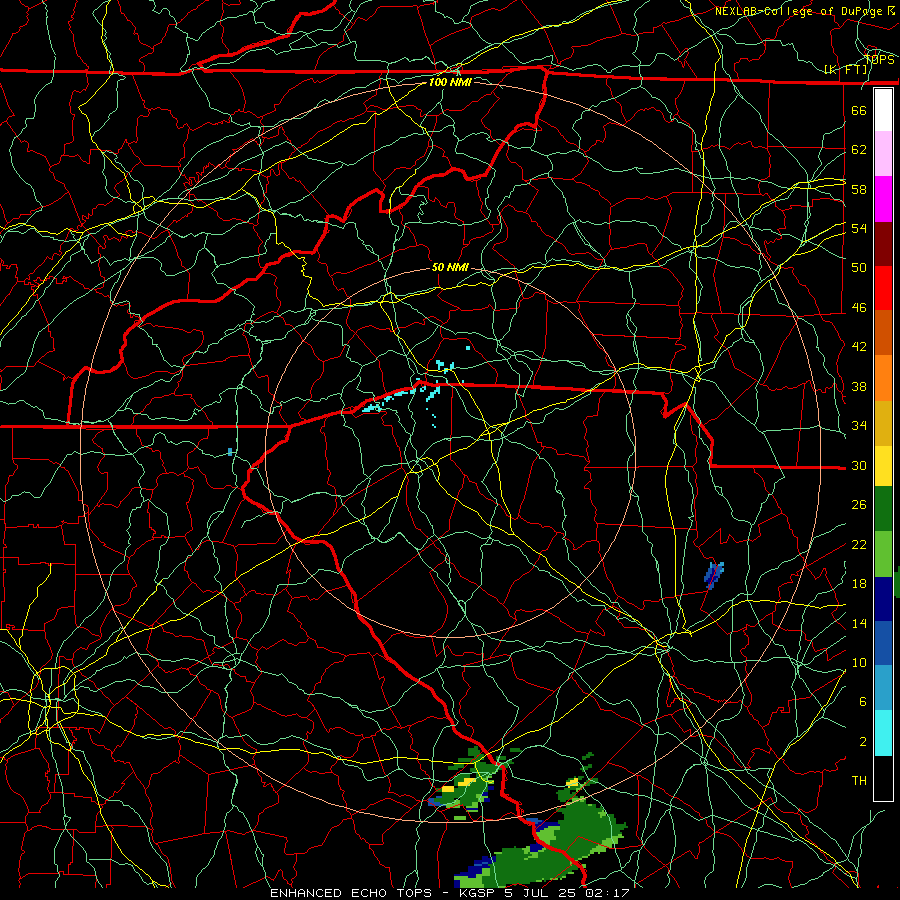Viewport: 900px width, 900px height.
Task: Click the '18' value on the scale
Action: [859, 584]
